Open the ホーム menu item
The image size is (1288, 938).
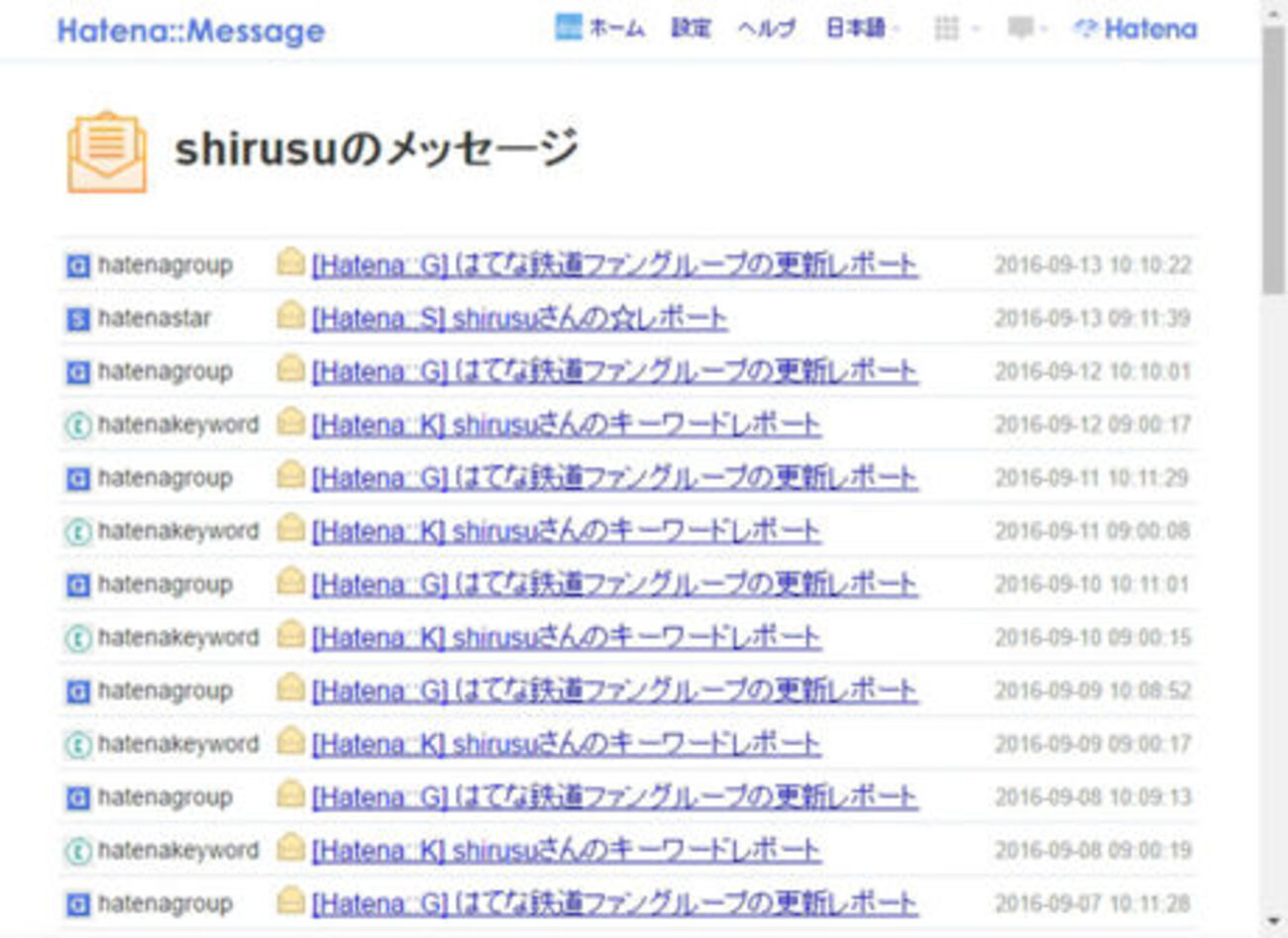615,28
